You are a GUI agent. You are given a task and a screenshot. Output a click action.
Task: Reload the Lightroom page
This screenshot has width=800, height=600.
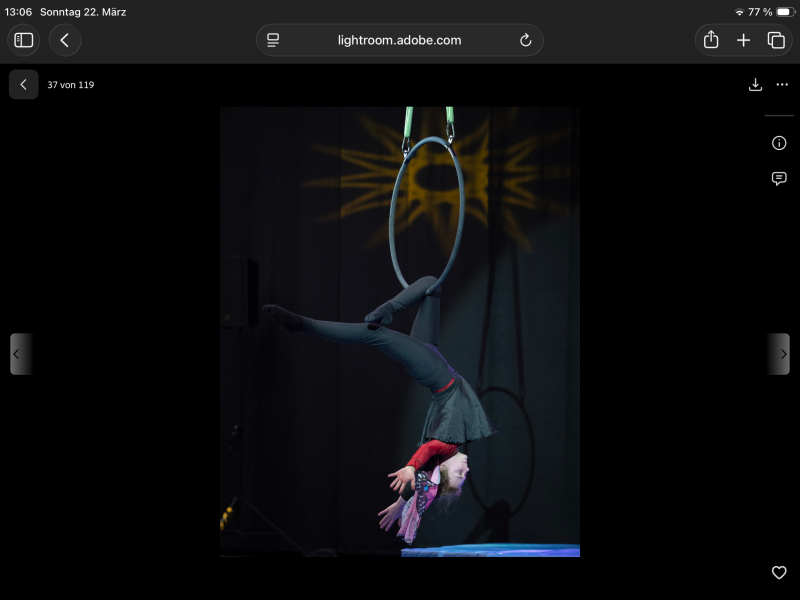(x=525, y=40)
